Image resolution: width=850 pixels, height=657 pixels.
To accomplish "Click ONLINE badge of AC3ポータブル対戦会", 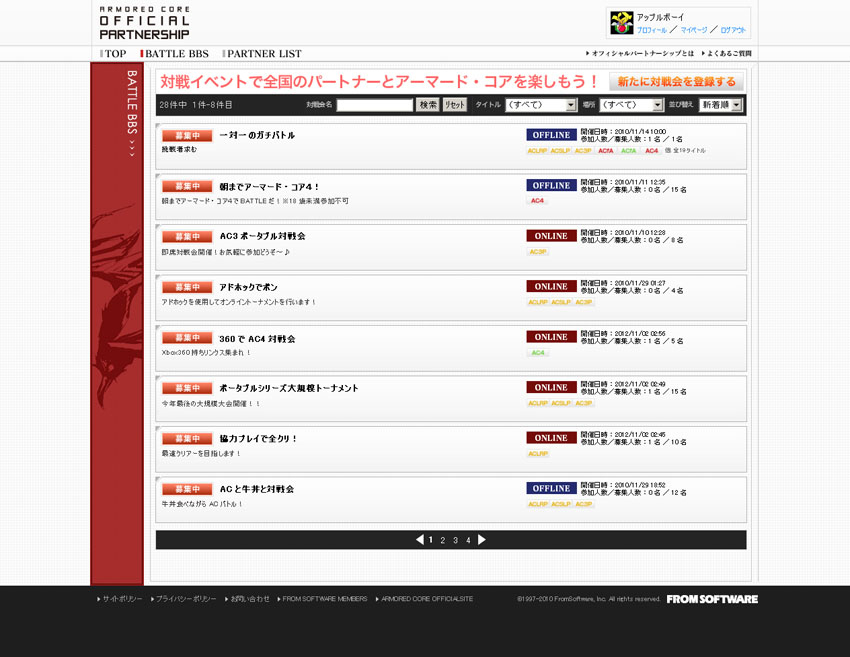I will coord(551,235).
